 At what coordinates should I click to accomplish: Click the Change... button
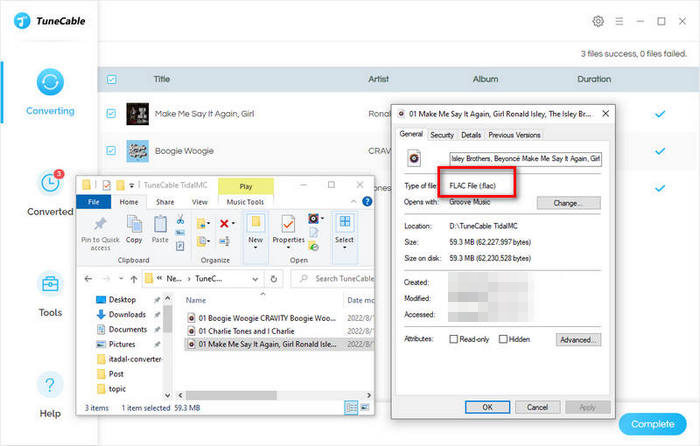[568, 203]
